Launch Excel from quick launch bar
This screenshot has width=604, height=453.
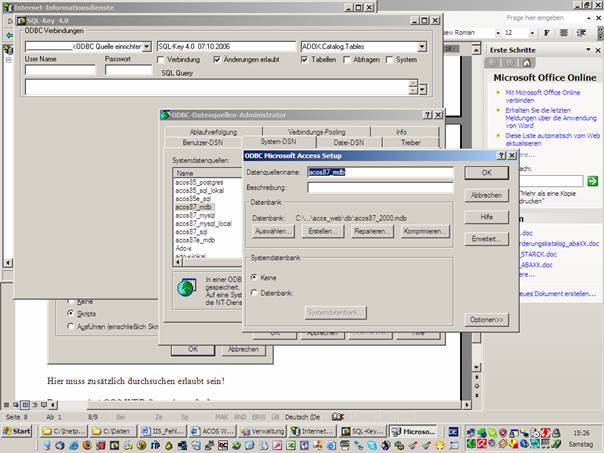tap(290, 445)
